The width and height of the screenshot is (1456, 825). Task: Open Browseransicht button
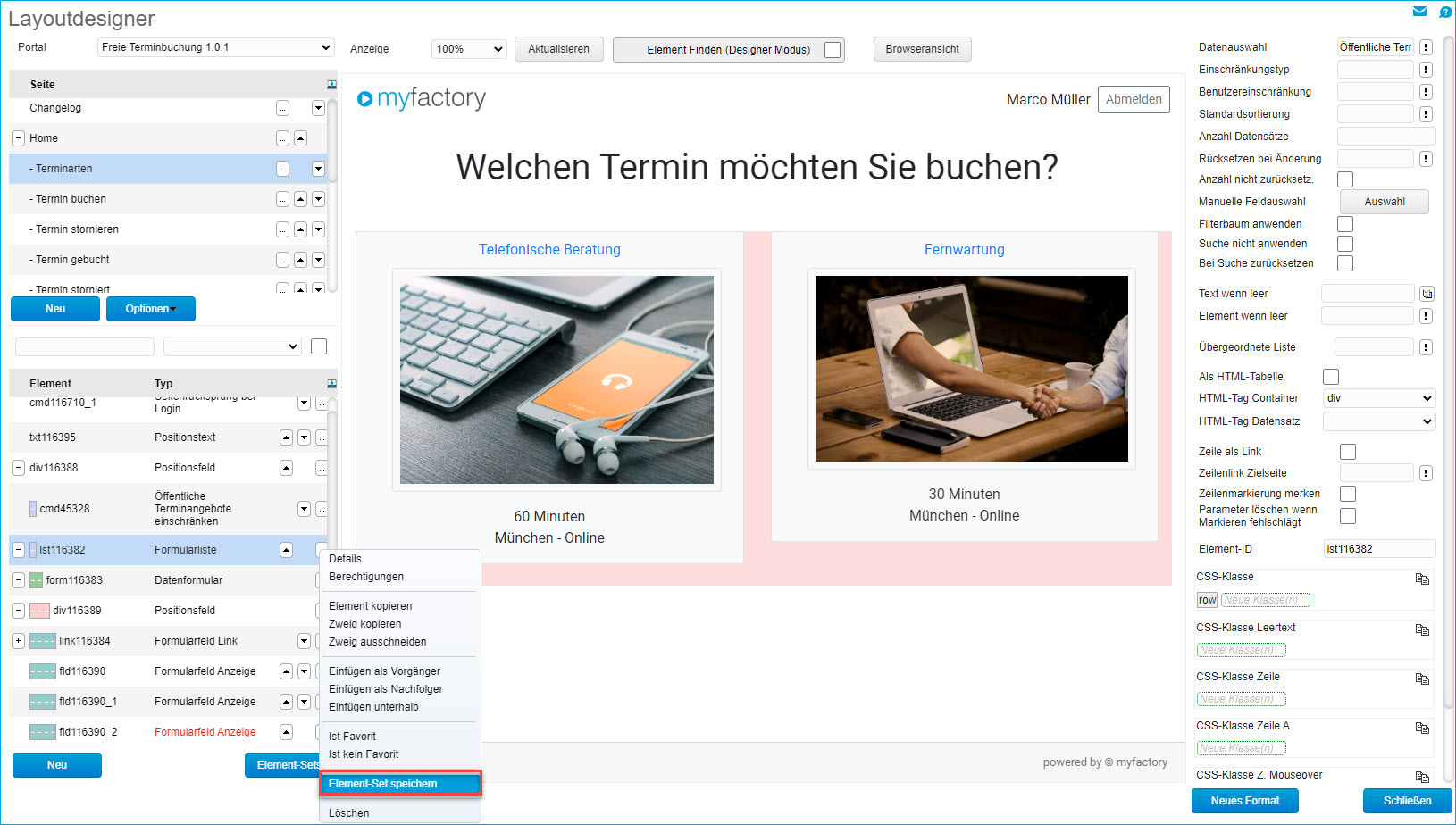(923, 49)
